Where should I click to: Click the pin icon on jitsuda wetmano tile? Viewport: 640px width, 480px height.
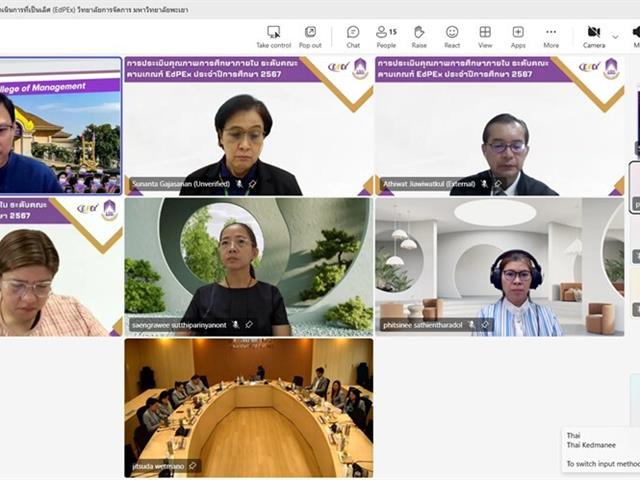pyautogui.click(x=192, y=466)
